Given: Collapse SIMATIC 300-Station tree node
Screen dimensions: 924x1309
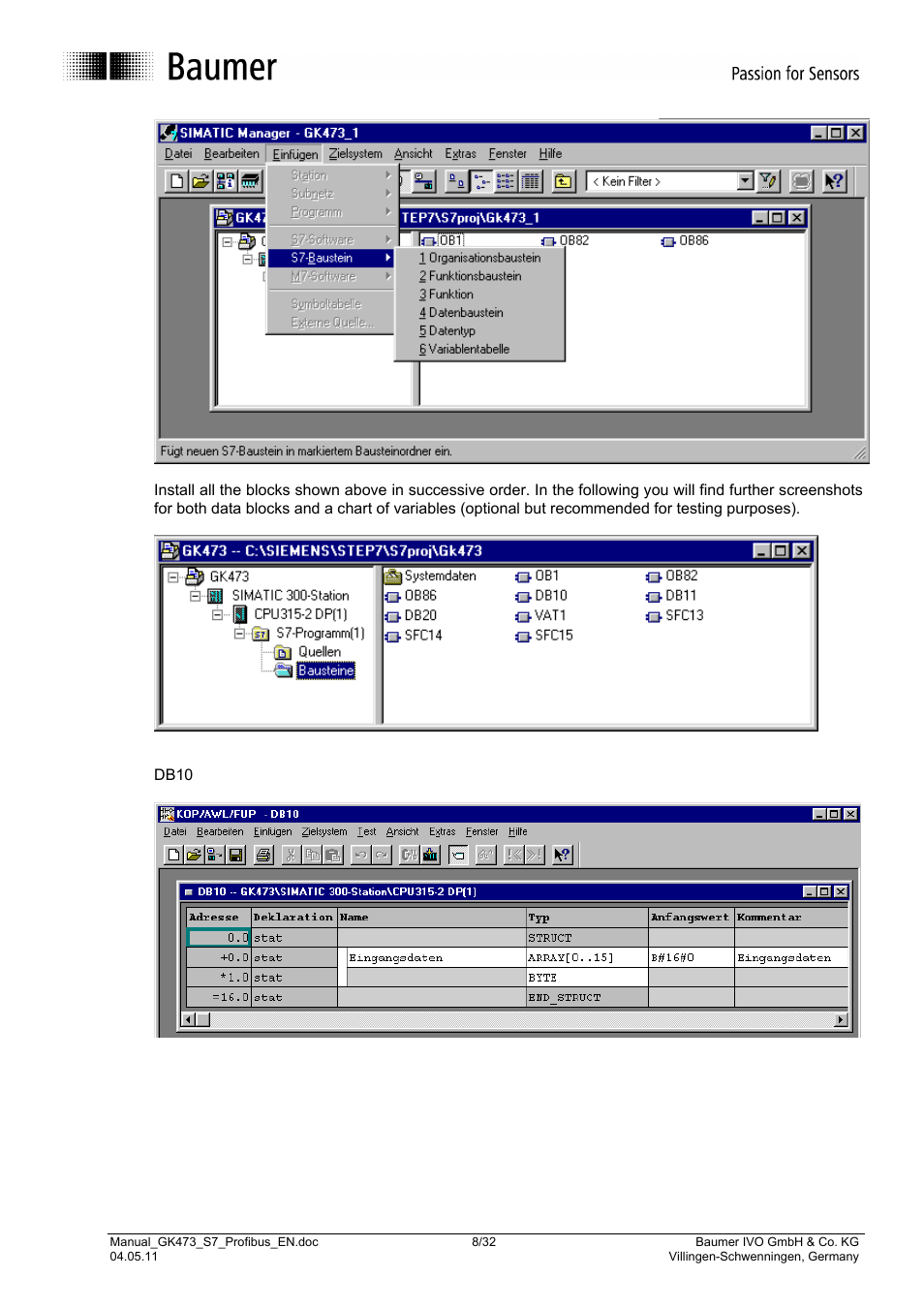Looking at the screenshot, I should click(x=196, y=596).
